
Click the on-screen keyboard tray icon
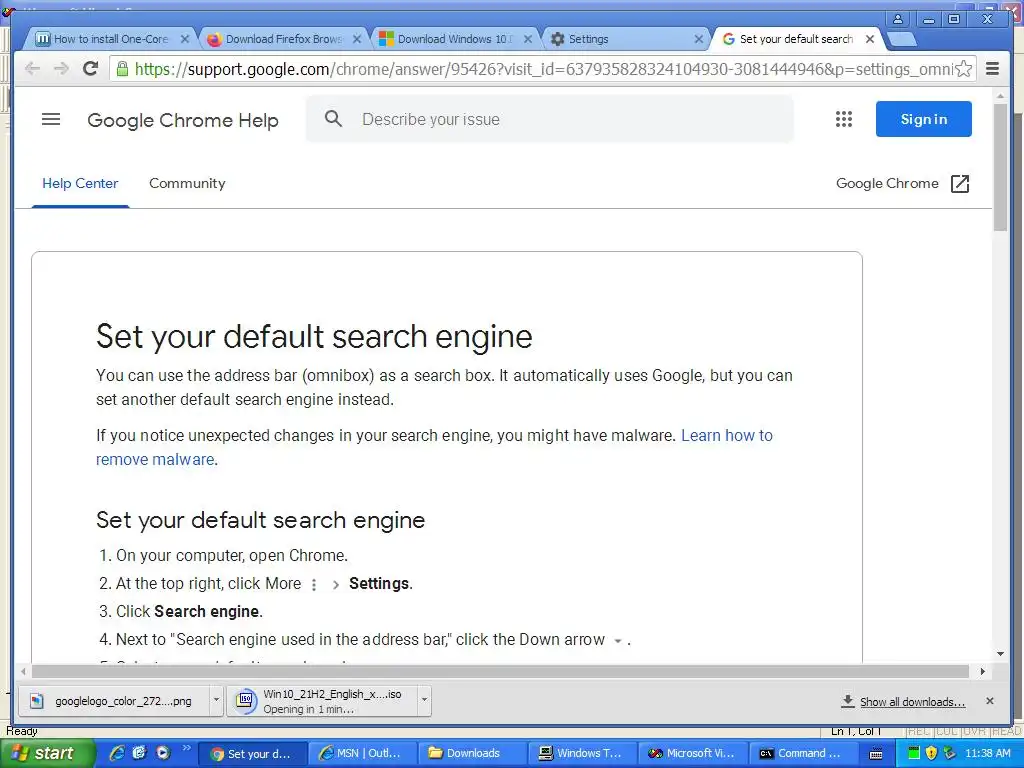coord(876,754)
